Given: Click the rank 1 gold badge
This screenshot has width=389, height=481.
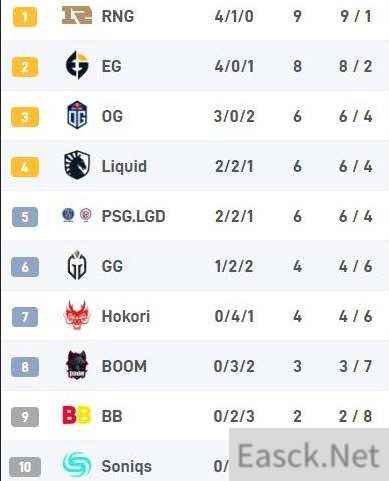Looking at the screenshot, I should click(x=25, y=16).
